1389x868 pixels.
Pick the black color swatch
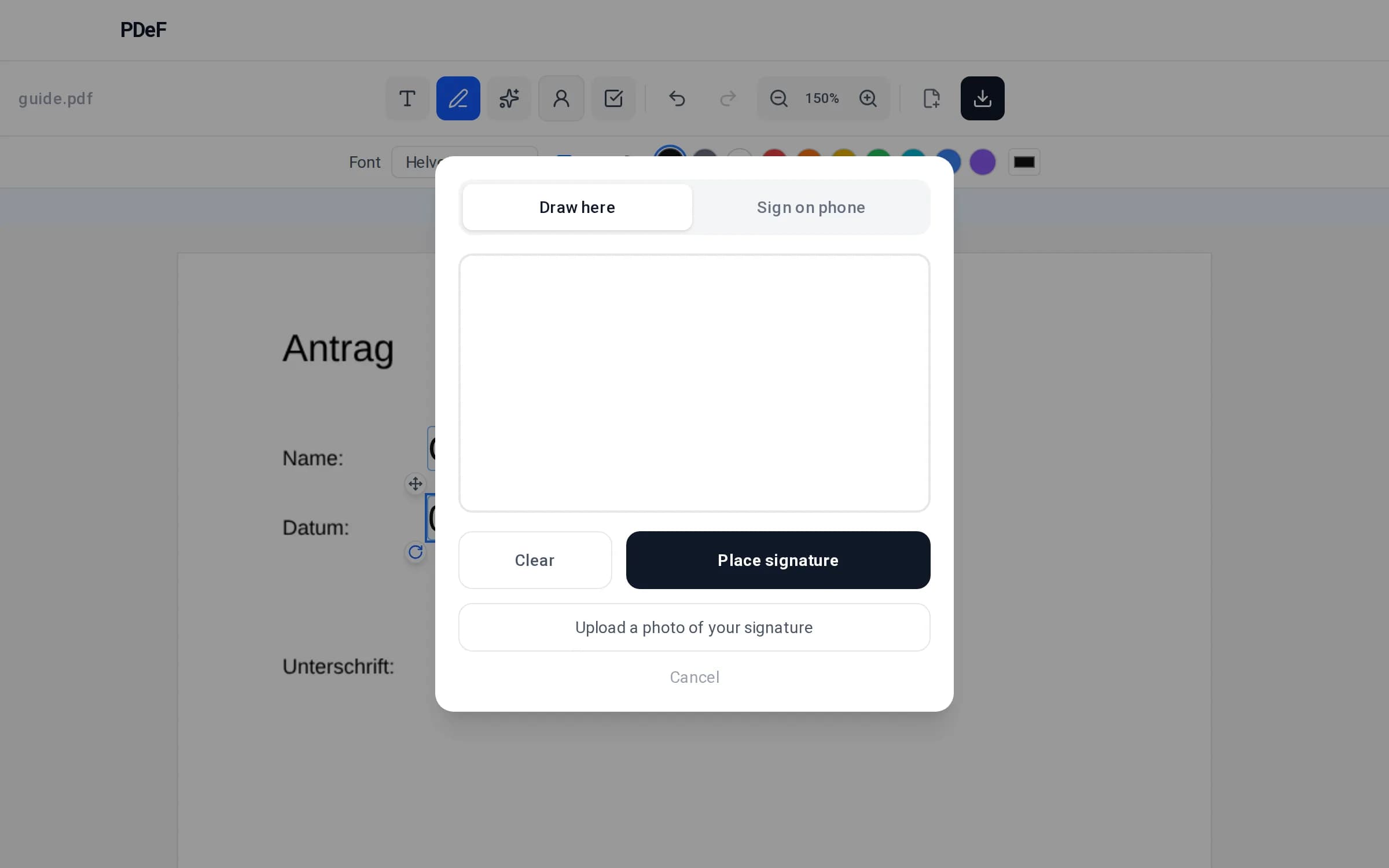670,152
